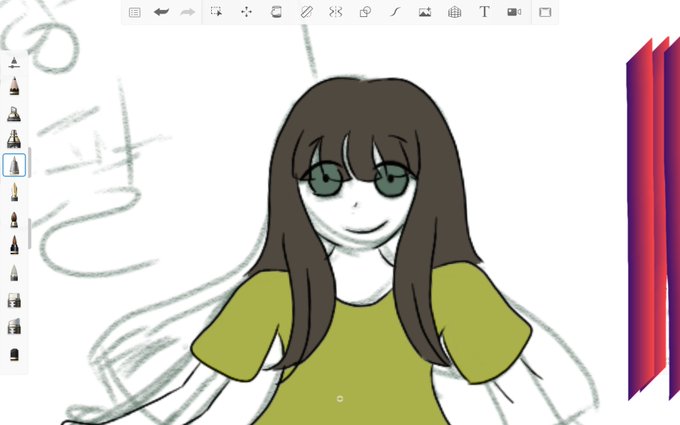
Task: Select the Pencil brush
Action: [x=14, y=86]
